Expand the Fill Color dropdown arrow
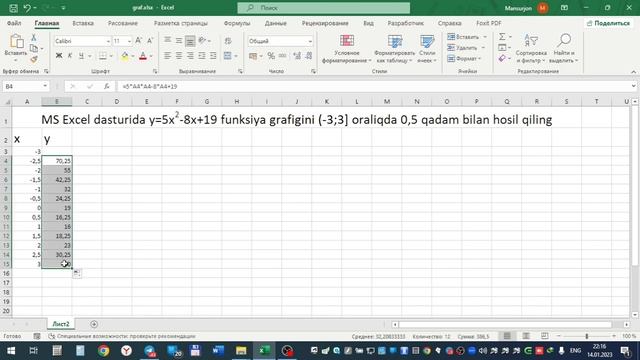Viewport: 640px width, 360px height. click(x=133, y=56)
